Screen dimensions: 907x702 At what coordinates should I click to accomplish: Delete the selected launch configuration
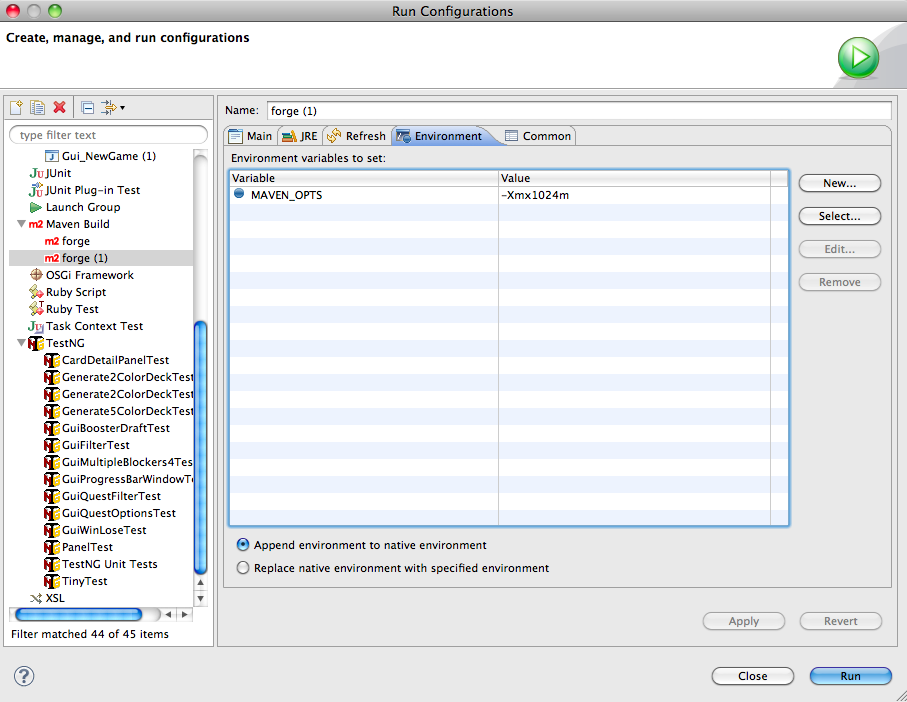(x=59, y=108)
